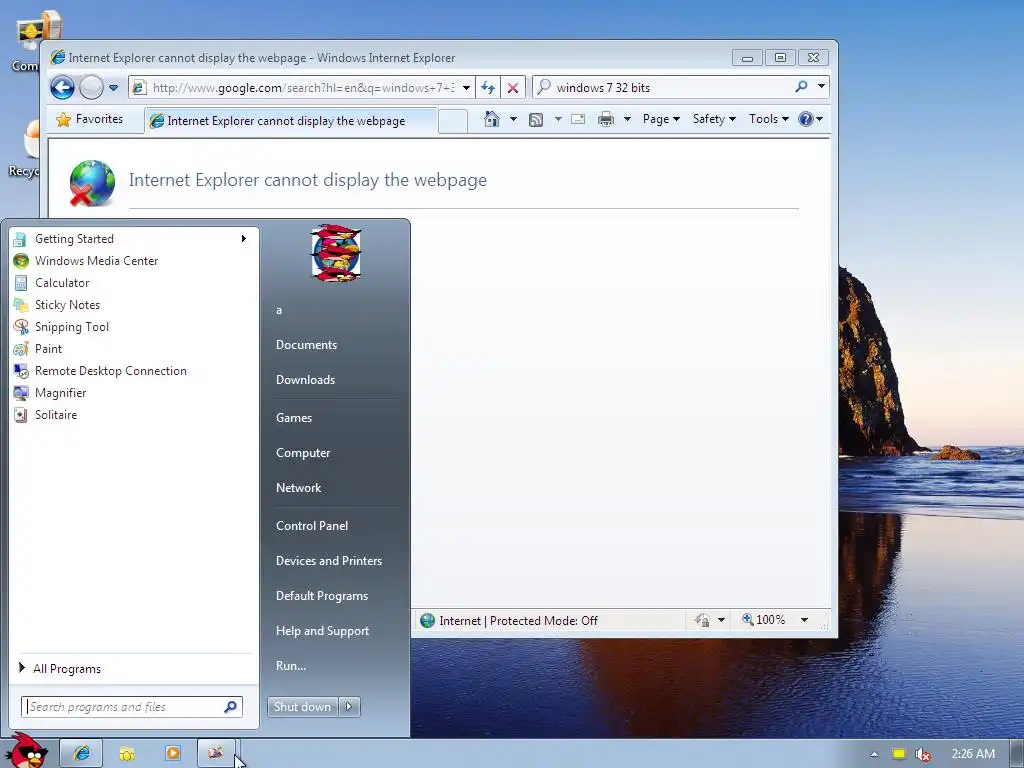Viewport: 1024px width, 768px height.
Task: Click the Angry Birds user account picture
Action: [x=336, y=253]
